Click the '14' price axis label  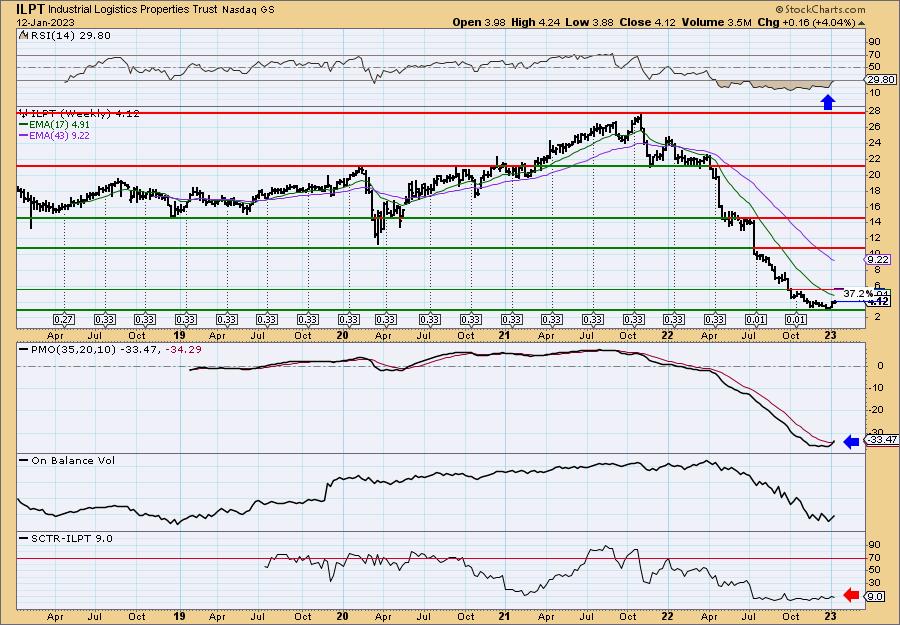tap(874, 222)
